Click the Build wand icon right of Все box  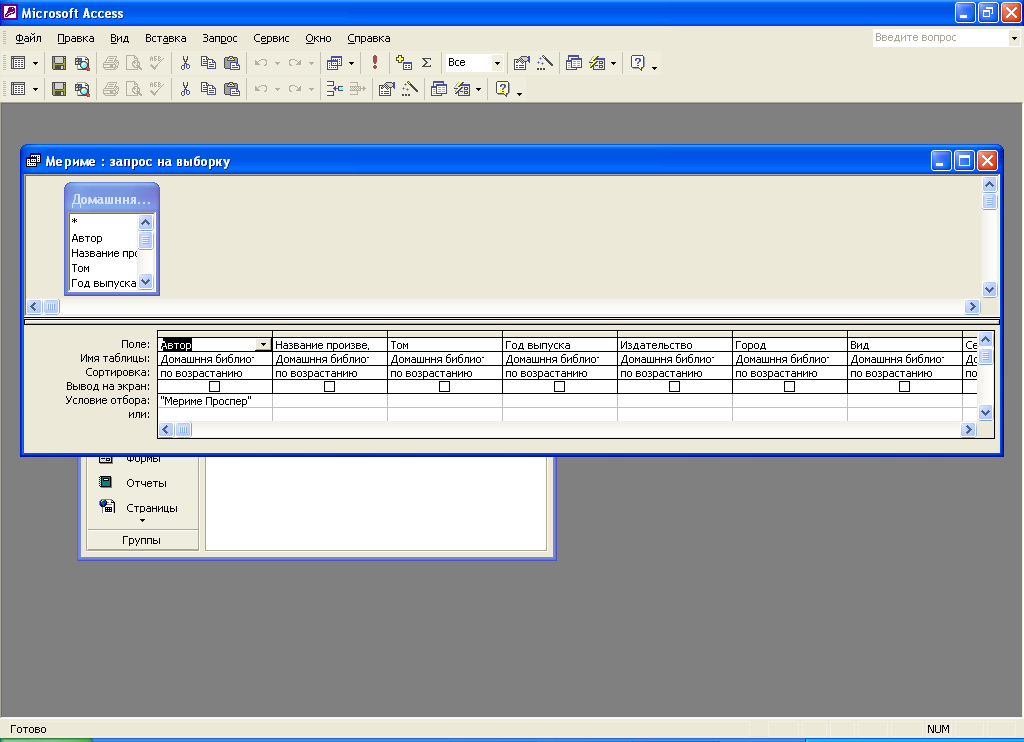click(545, 63)
